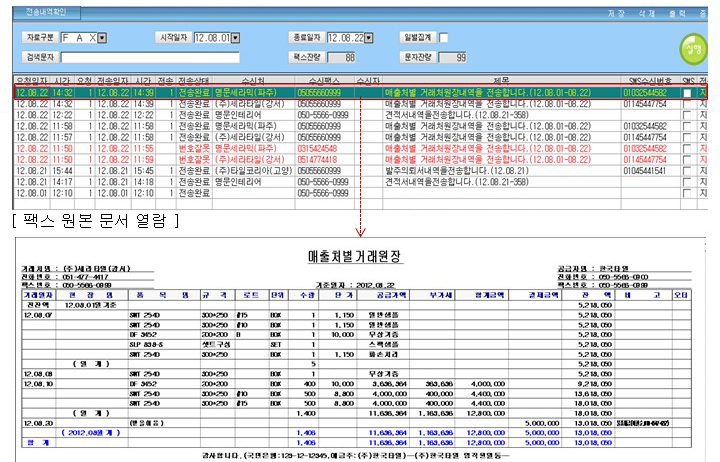Select the (주)타일코리아(고양) recipient cell
Image resolution: width=720 pixels, height=462 pixels.
click(x=253, y=171)
